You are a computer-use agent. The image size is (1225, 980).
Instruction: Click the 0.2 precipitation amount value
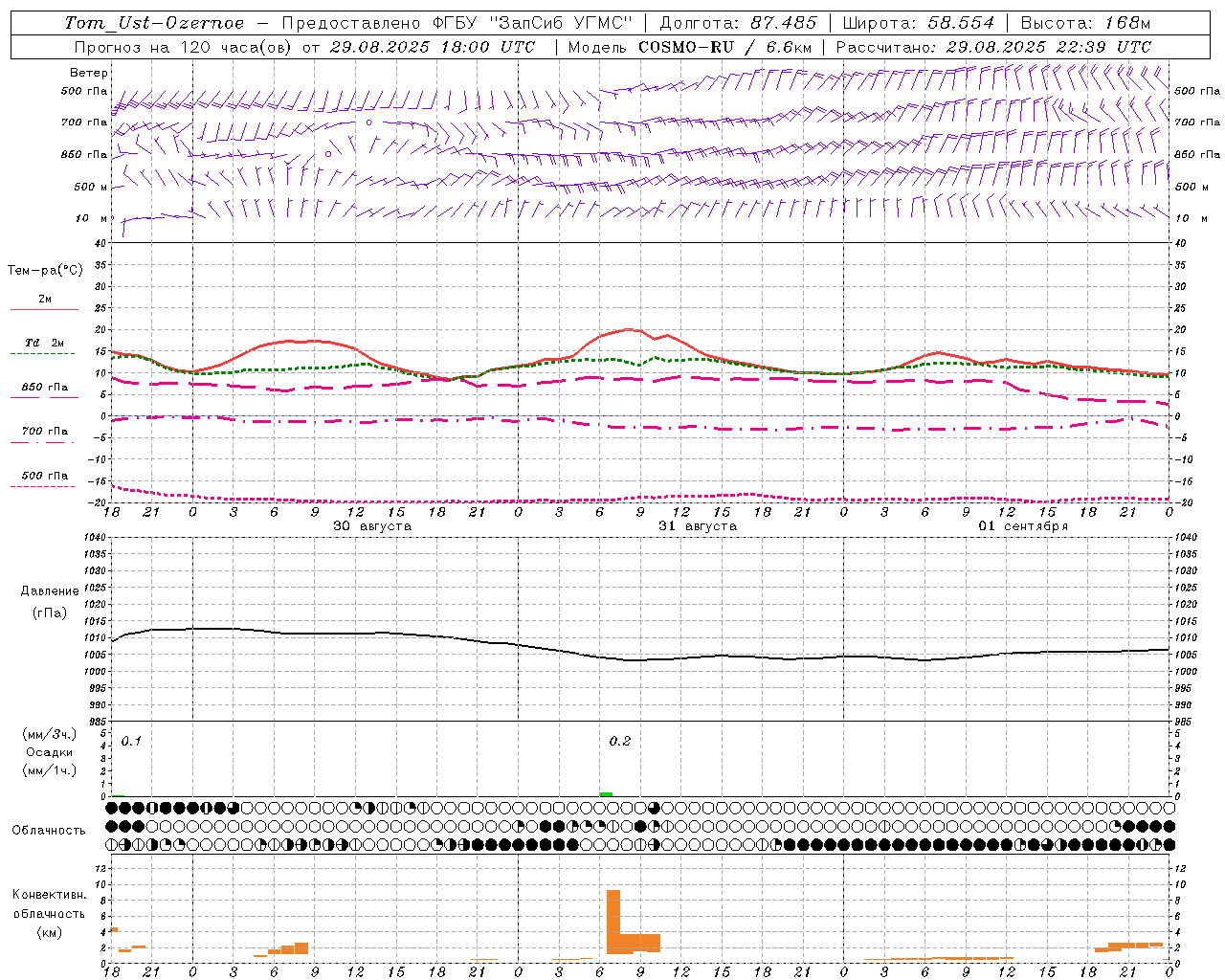point(620,742)
